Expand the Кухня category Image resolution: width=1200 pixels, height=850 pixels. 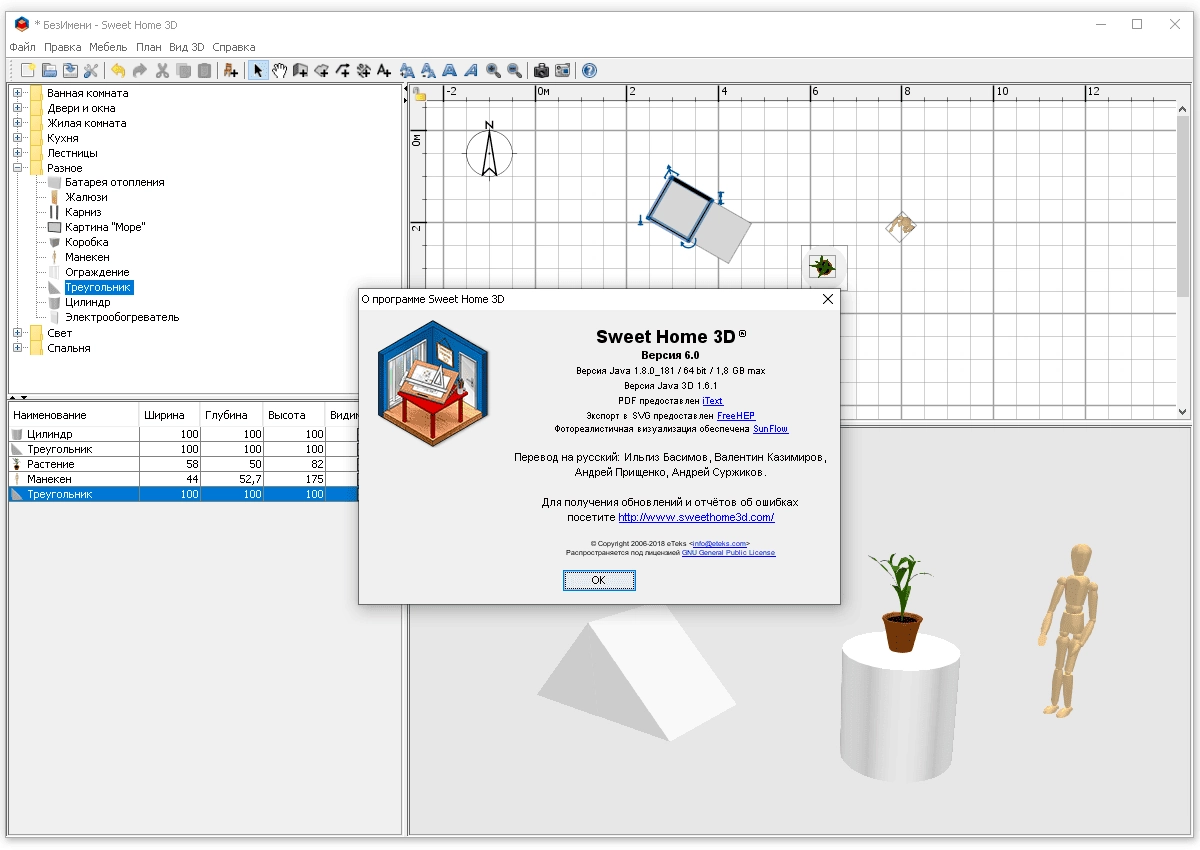[x=18, y=138]
